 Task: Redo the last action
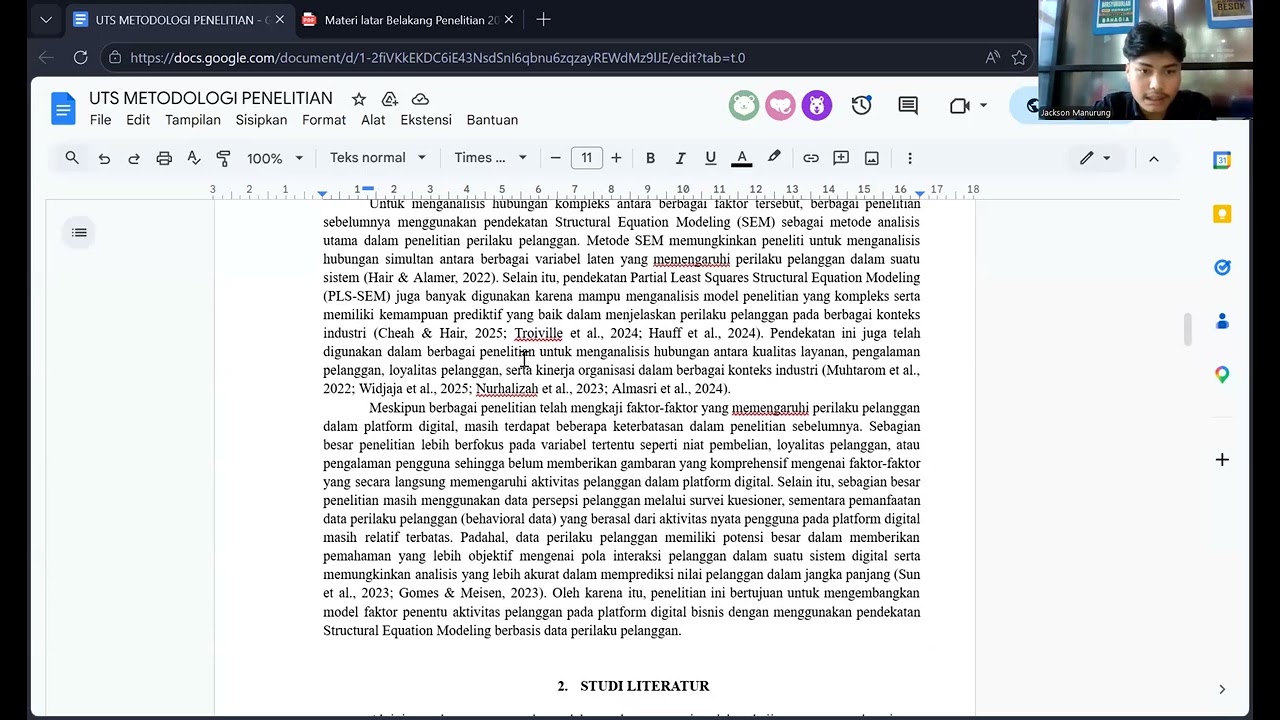click(x=134, y=158)
